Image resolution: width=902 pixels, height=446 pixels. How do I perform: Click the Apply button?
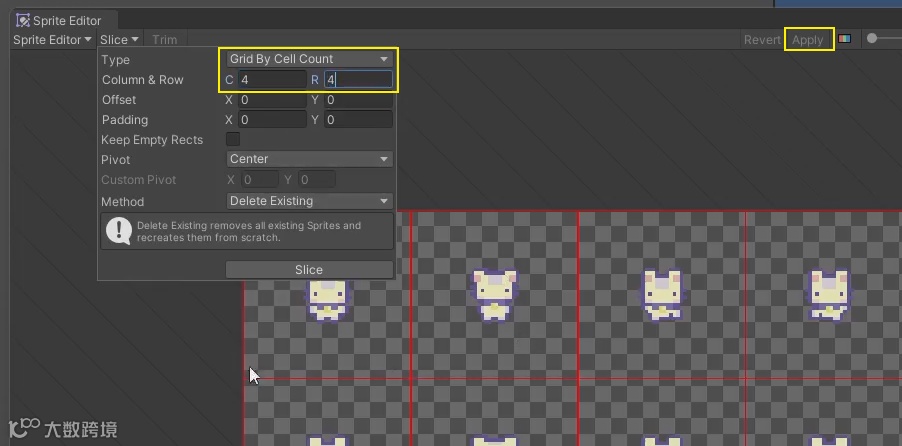[x=808, y=40]
